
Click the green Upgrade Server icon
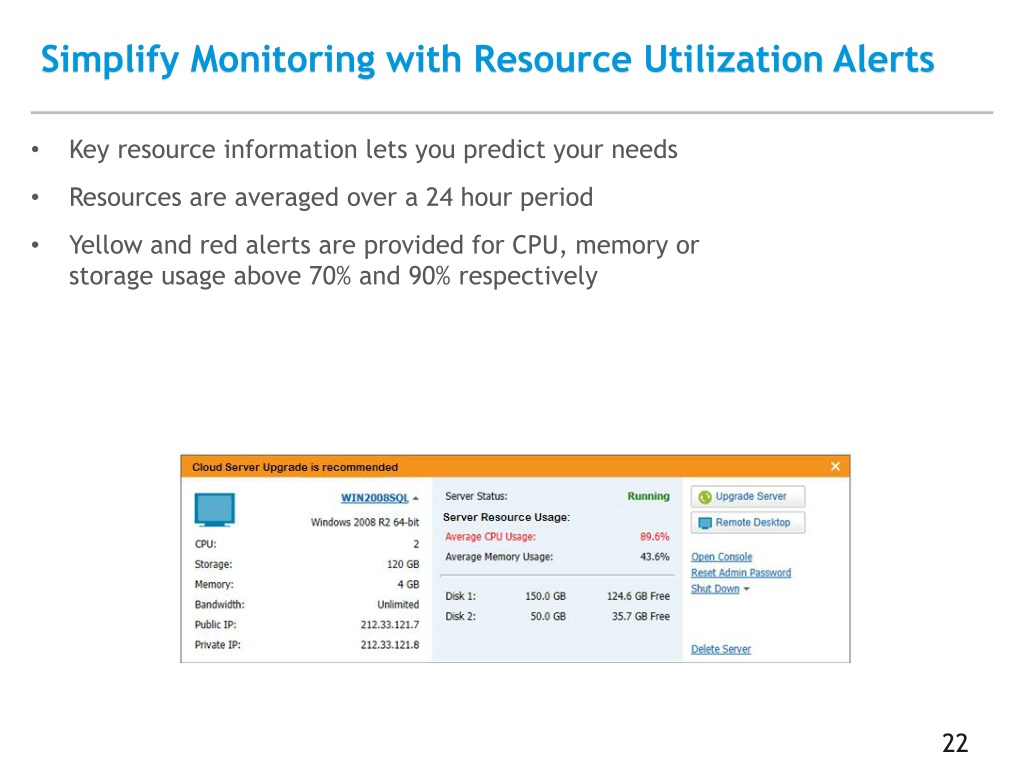pyautogui.click(x=705, y=497)
